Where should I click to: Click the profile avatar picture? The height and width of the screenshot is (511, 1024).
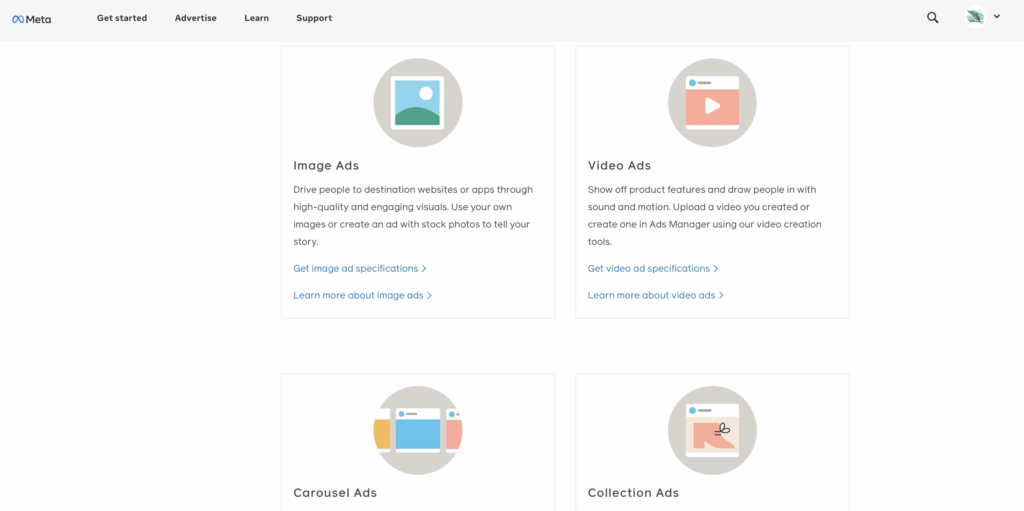pyautogui.click(x=975, y=17)
